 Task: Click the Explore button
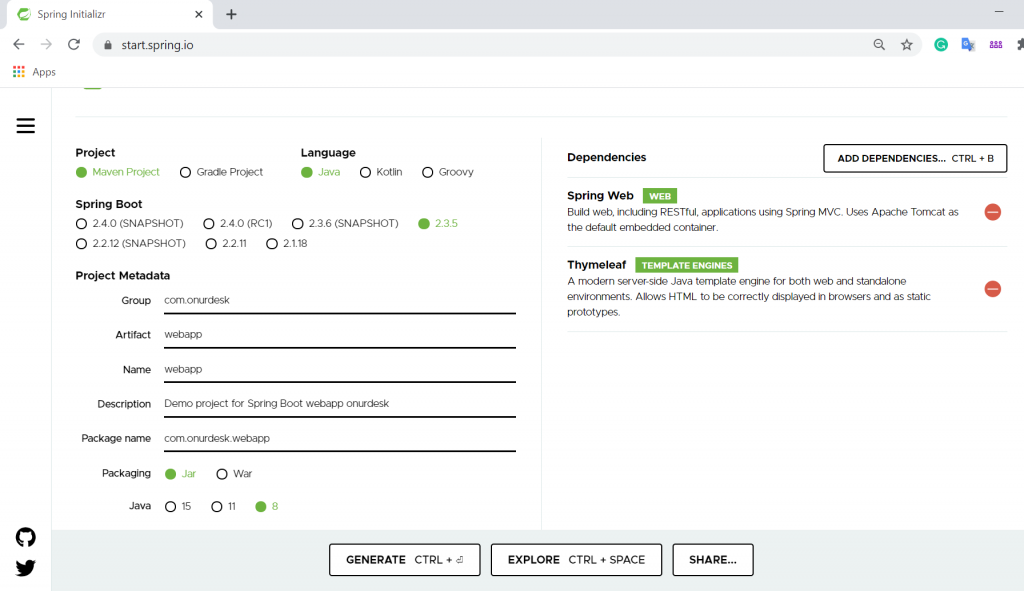coord(576,560)
